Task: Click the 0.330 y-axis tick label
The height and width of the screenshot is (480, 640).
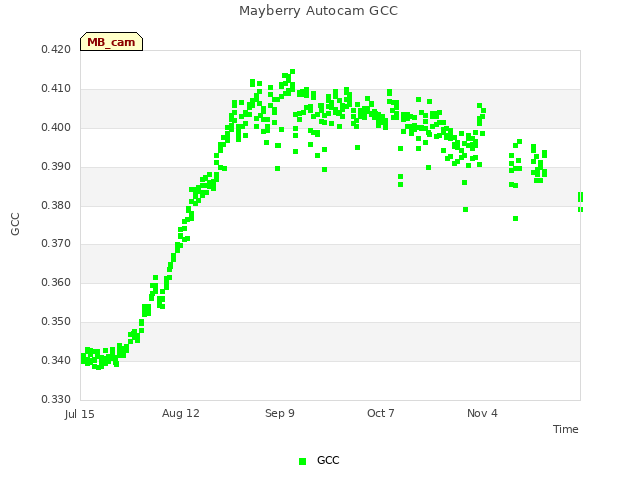Action: pyautogui.click(x=56, y=399)
